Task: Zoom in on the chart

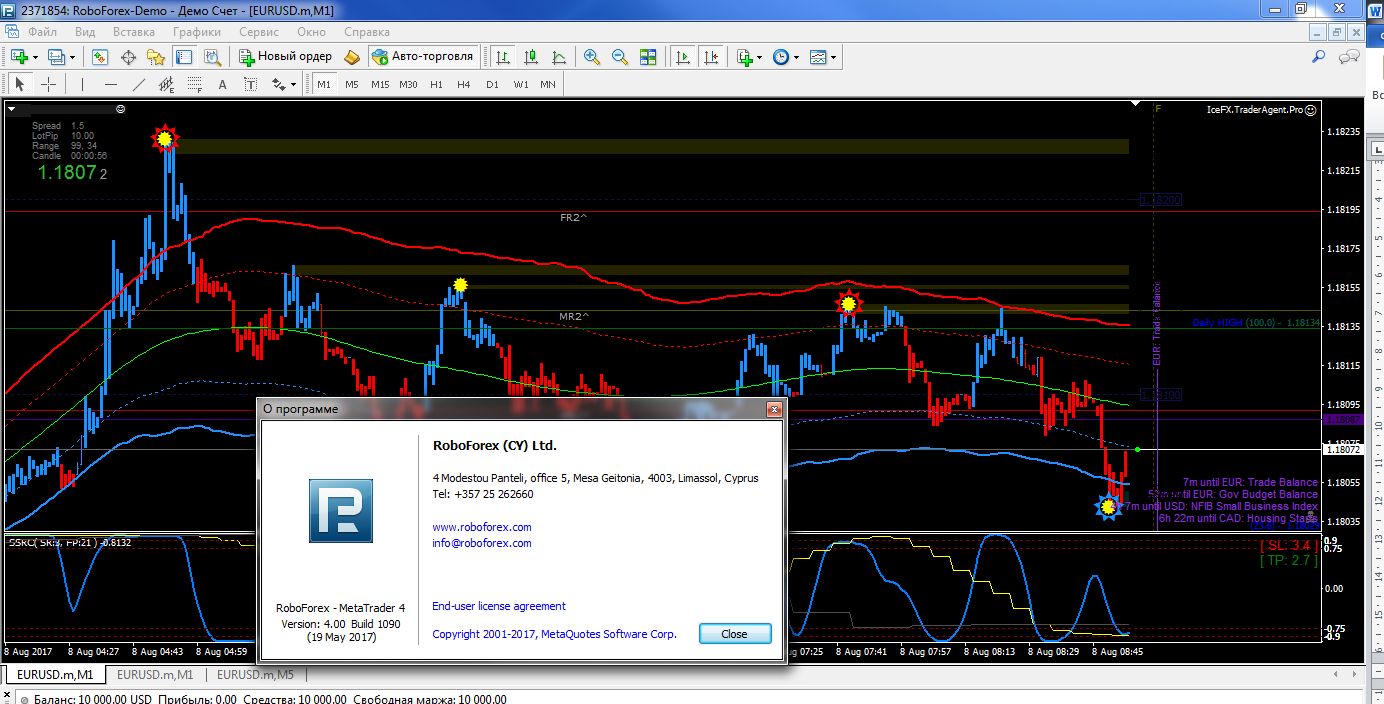Action: tap(592, 57)
